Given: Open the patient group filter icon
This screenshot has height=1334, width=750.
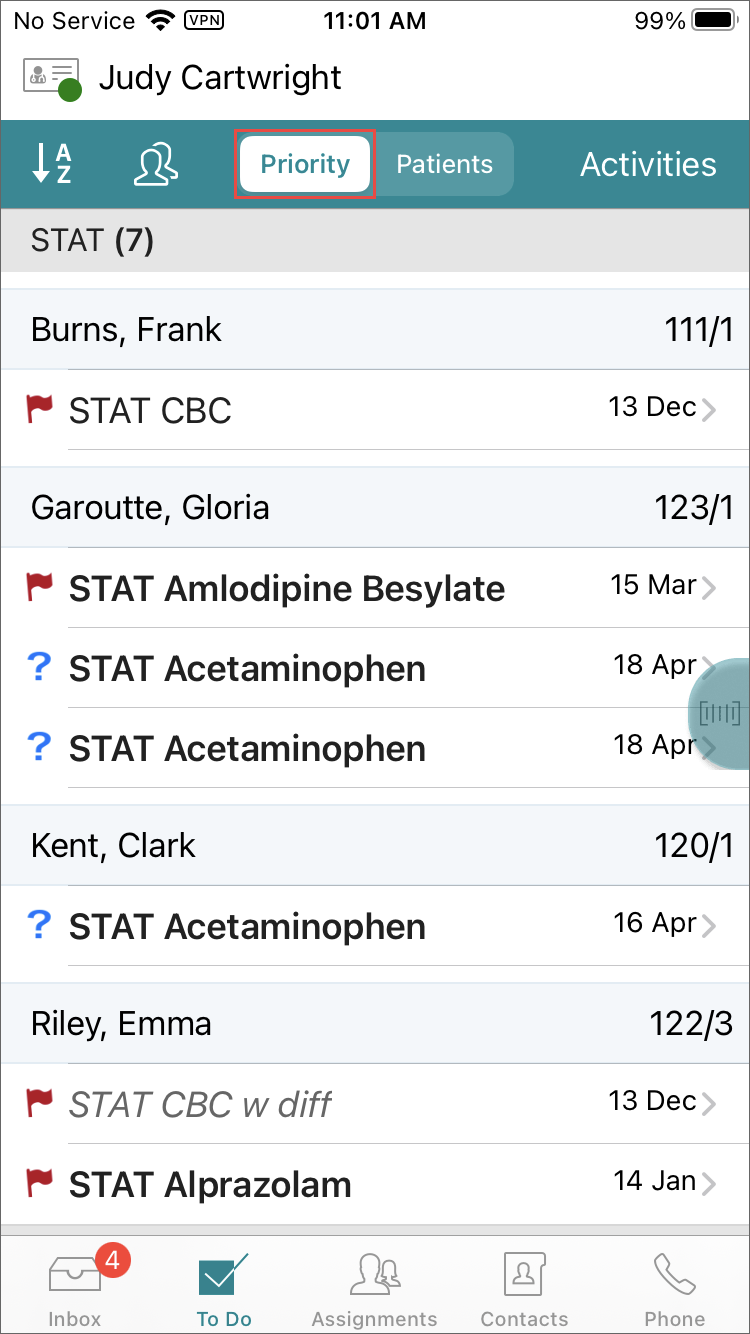Looking at the screenshot, I should pyautogui.click(x=156, y=164).
